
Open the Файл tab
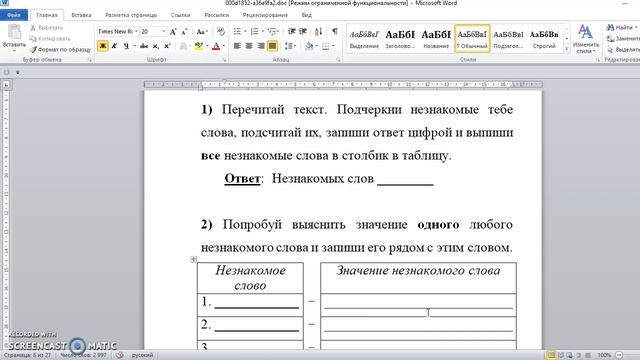[14, 15]
